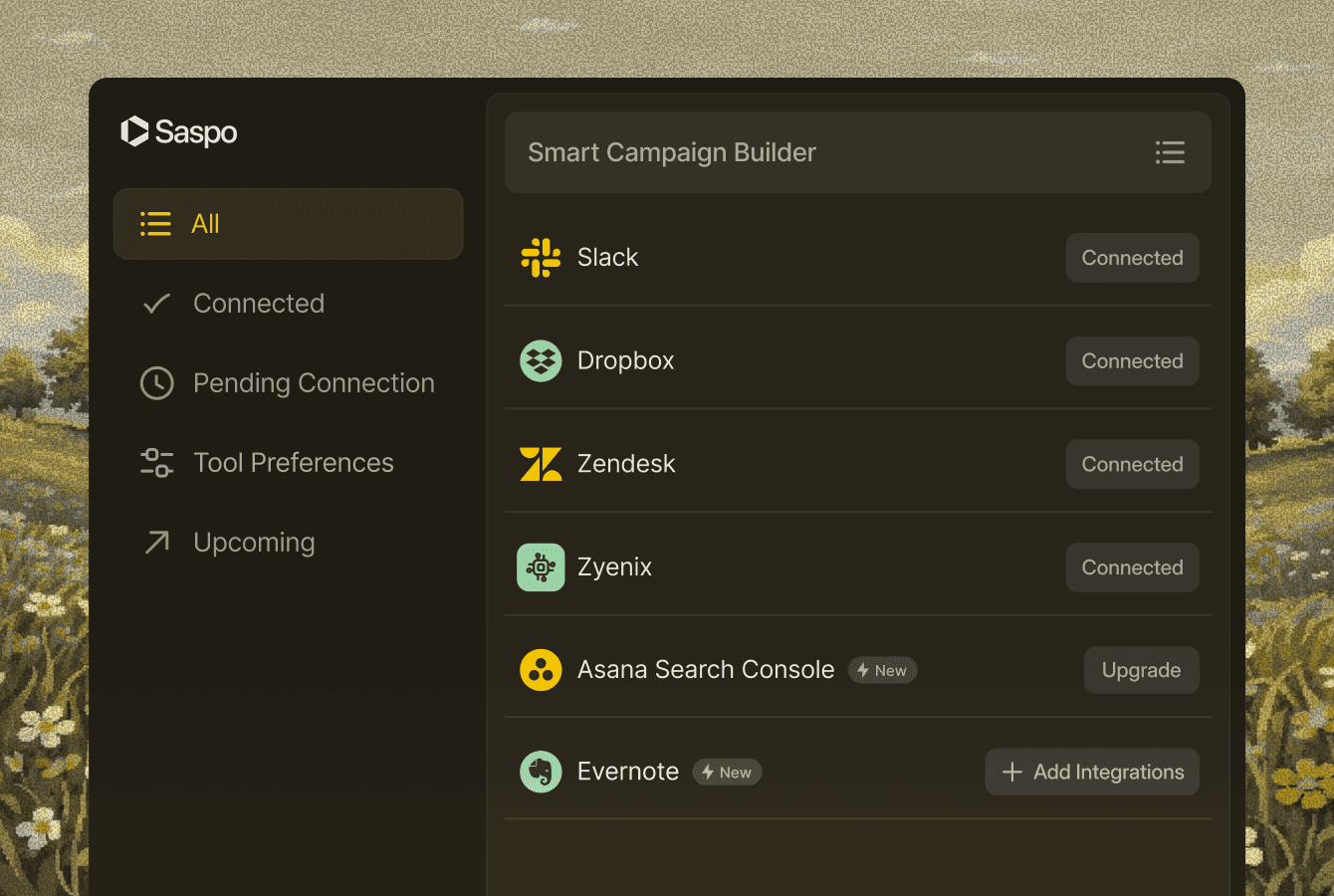
Task: Expand the New badge on Asana Search Console
Action: point(882,670)
